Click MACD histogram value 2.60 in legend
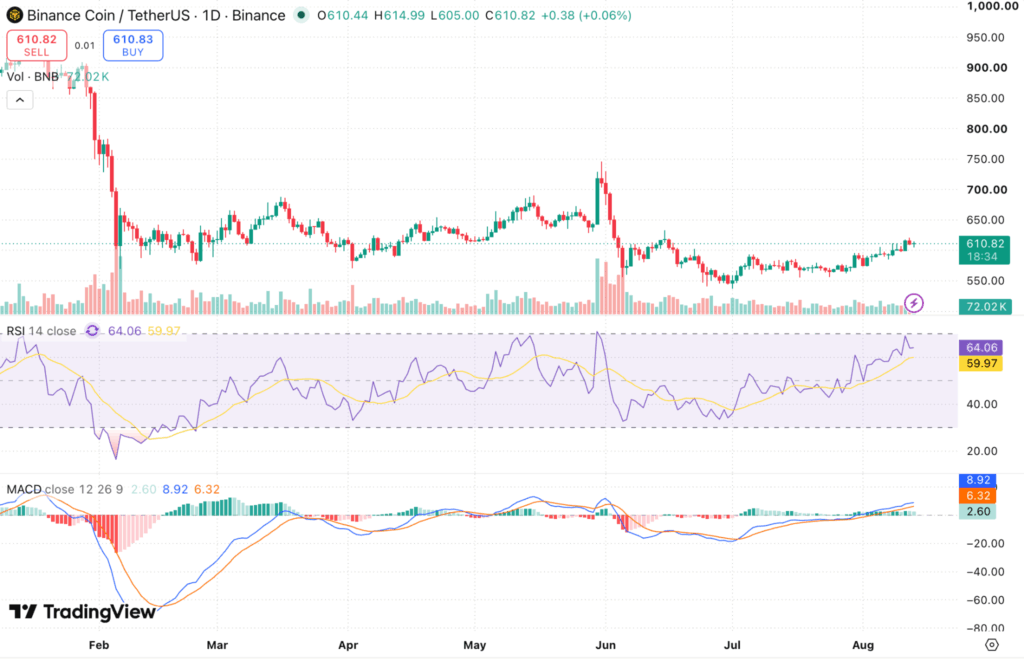This screenshot has height=661, width=1024. pyautogui.click(x=144, y=489)
